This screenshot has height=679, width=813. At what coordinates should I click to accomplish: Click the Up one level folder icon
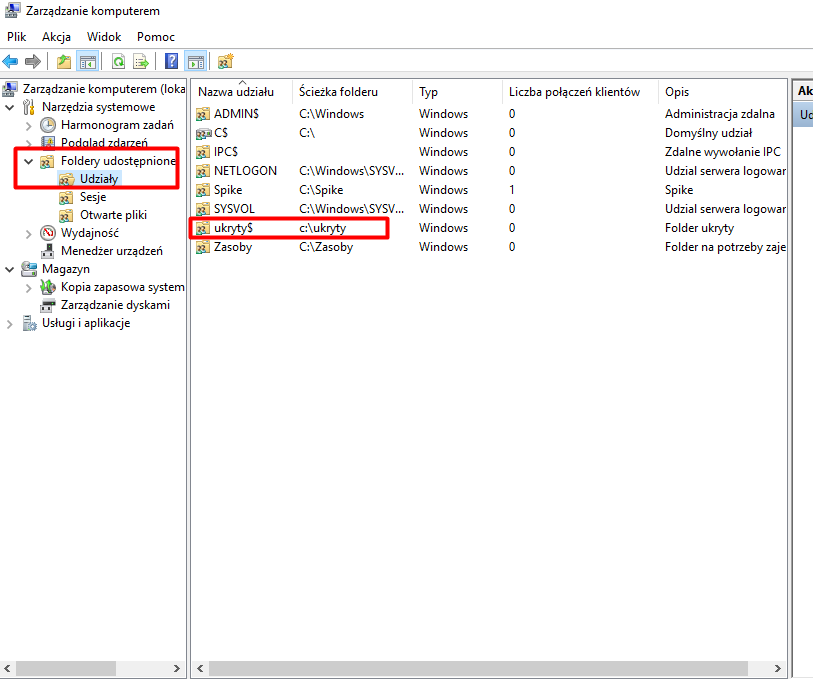pyautogui.click(x=64, y=62)
